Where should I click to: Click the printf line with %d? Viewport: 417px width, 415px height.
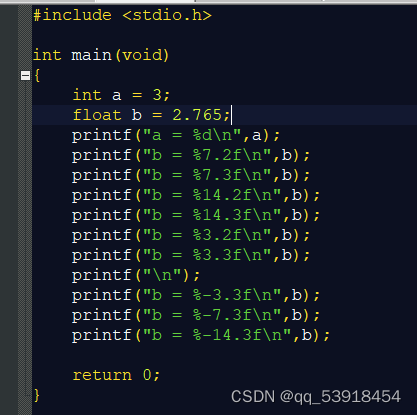(176, 135)
